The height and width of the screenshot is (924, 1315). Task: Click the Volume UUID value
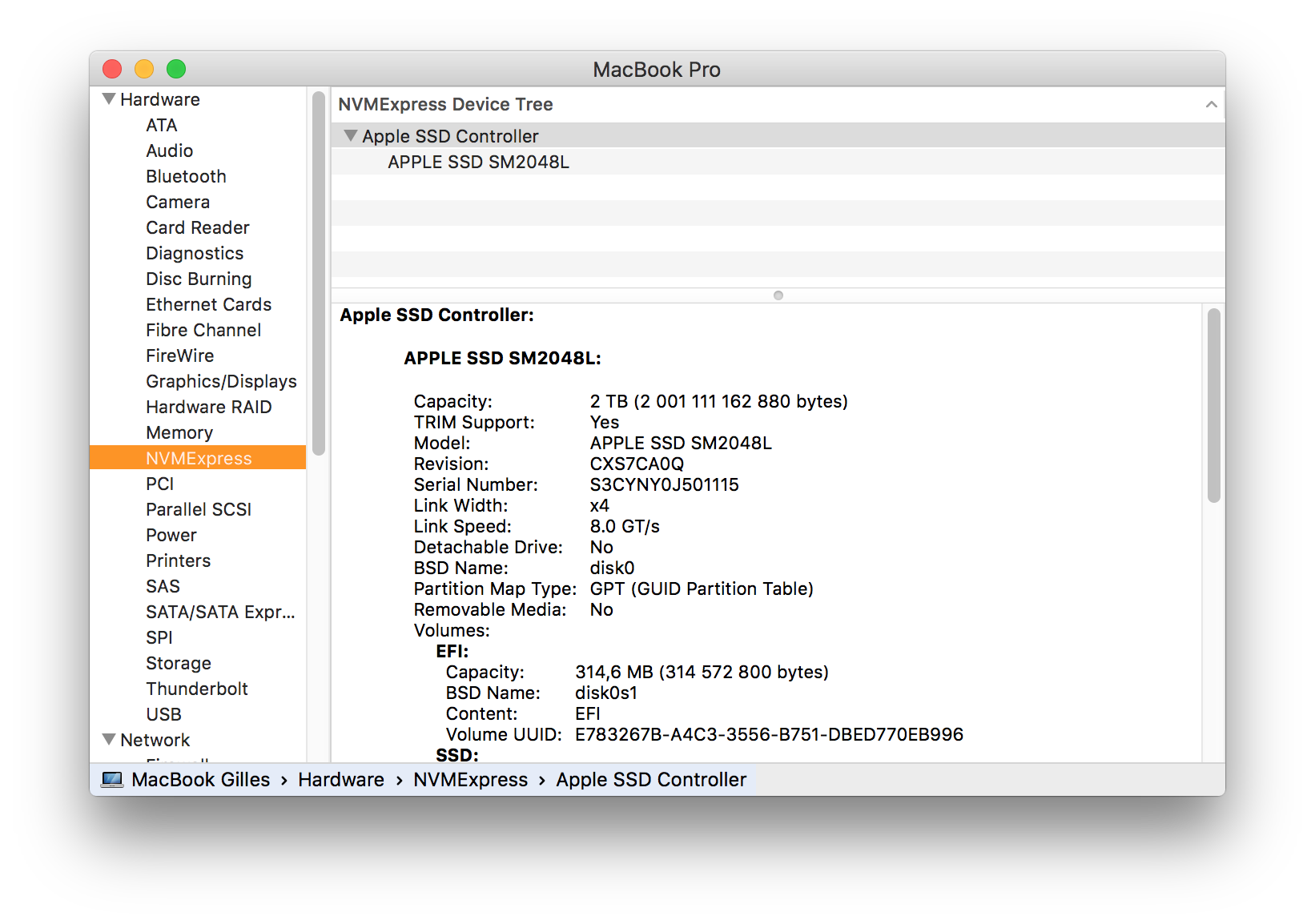(769, 734)
